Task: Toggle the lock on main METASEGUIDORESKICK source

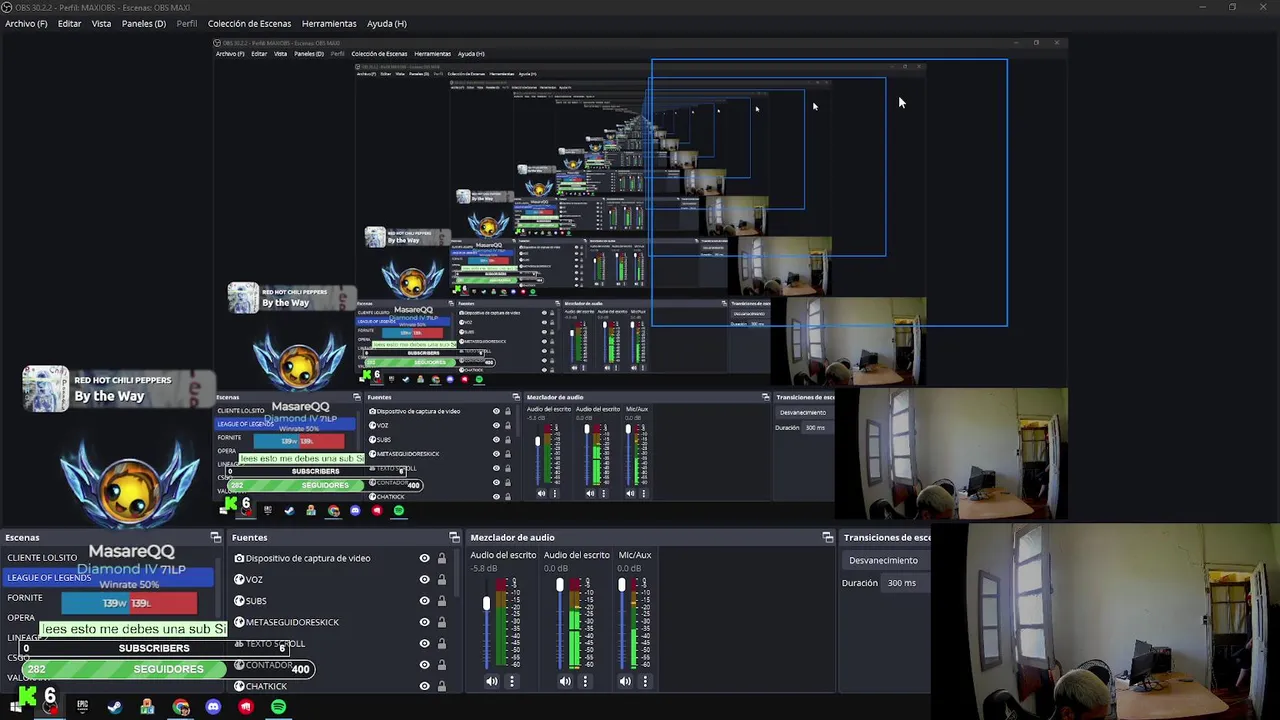Action: click(441, 622)
